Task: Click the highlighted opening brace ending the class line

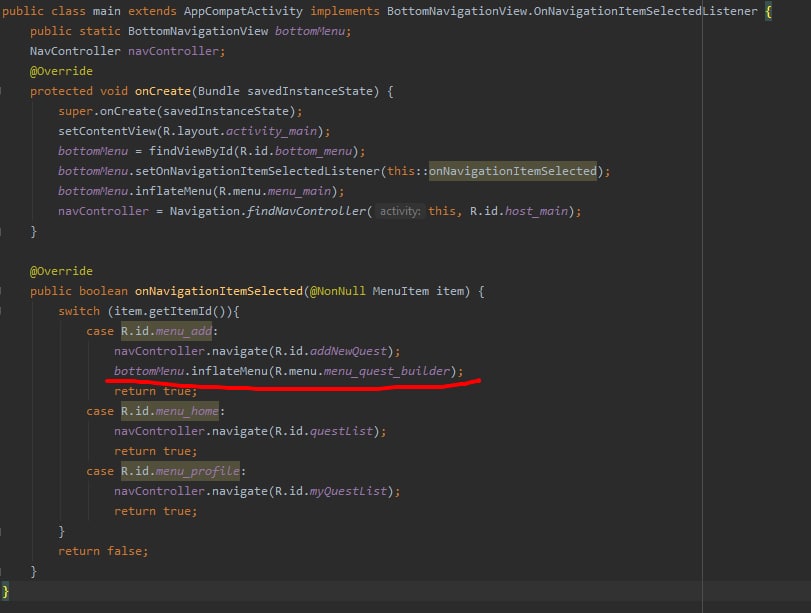Action: [x=768, y=11]
